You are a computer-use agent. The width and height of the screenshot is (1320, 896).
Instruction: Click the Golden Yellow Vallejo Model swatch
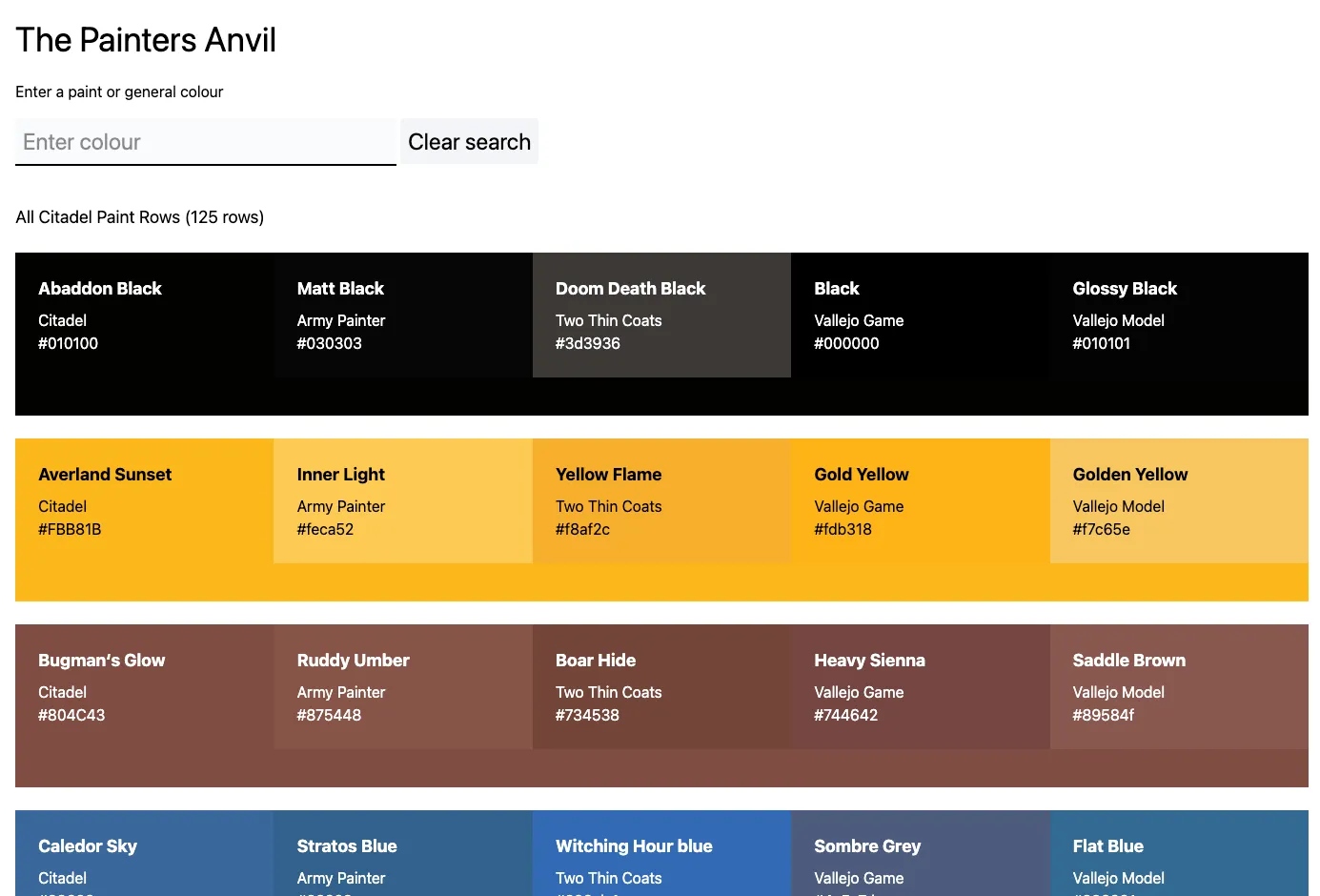[x=1178, y=501]
